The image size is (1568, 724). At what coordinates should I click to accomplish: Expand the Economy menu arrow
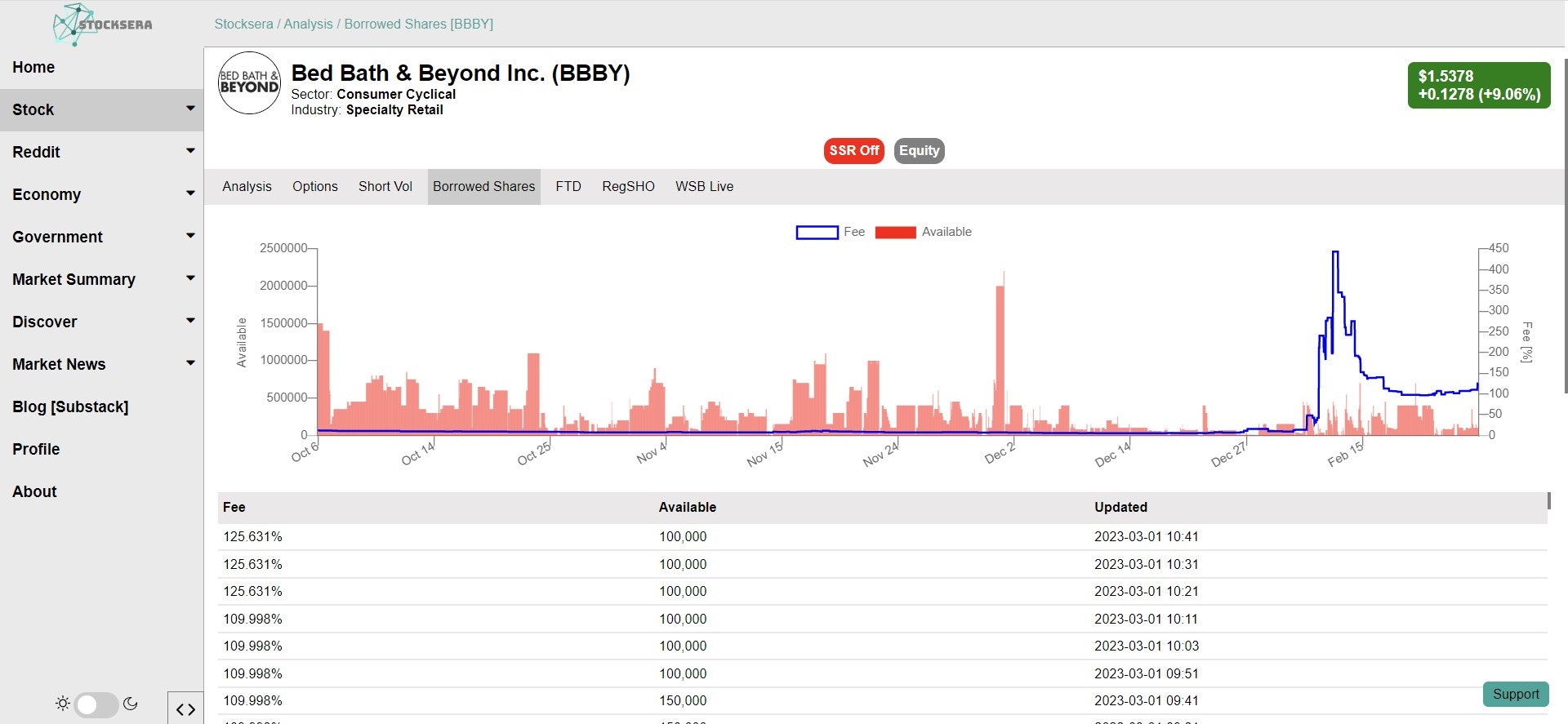[190, 193]
